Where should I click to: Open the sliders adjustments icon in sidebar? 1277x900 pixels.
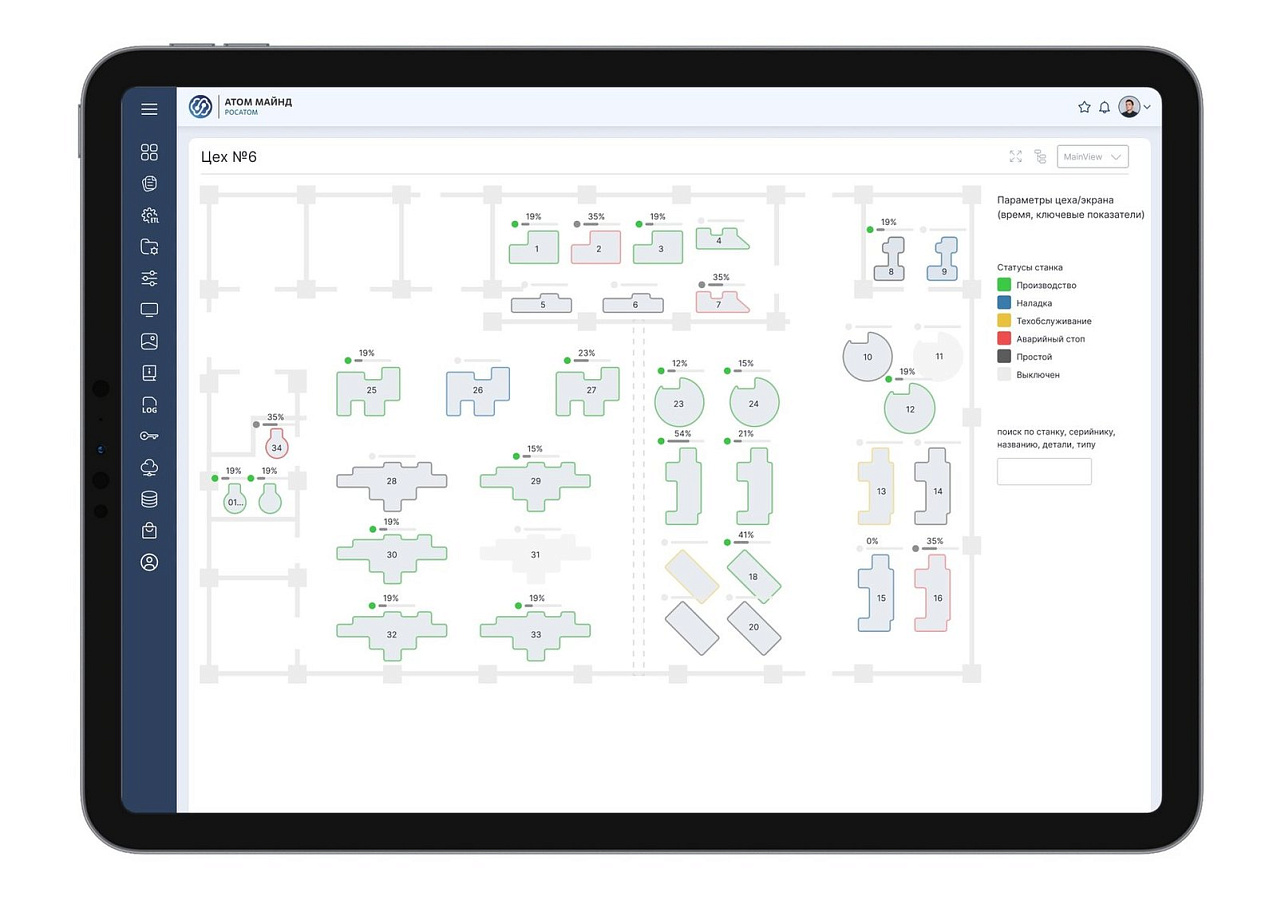point(149,278)
